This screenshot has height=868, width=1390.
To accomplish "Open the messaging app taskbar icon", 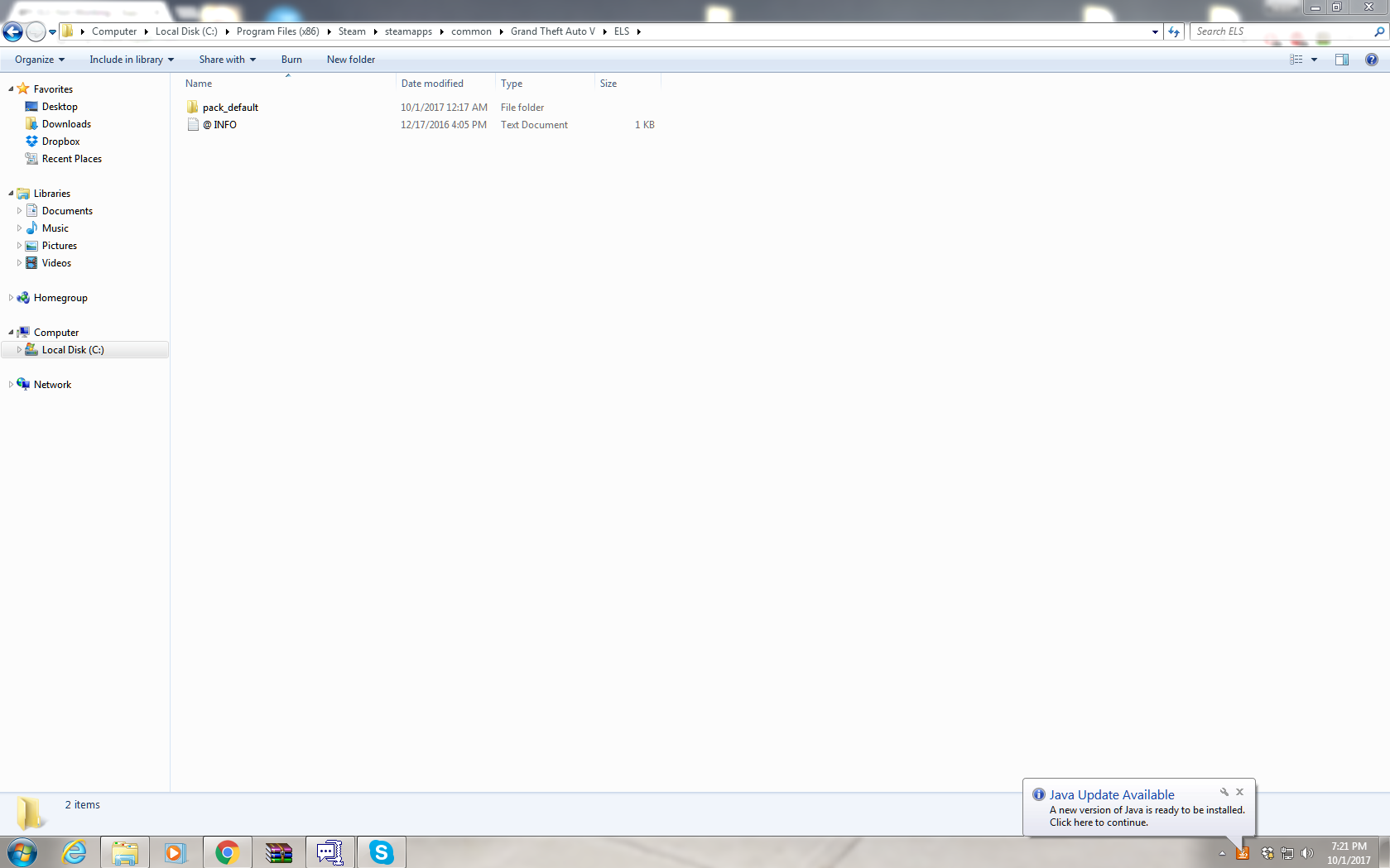I will pyautogui.click(x=329, y=852).
